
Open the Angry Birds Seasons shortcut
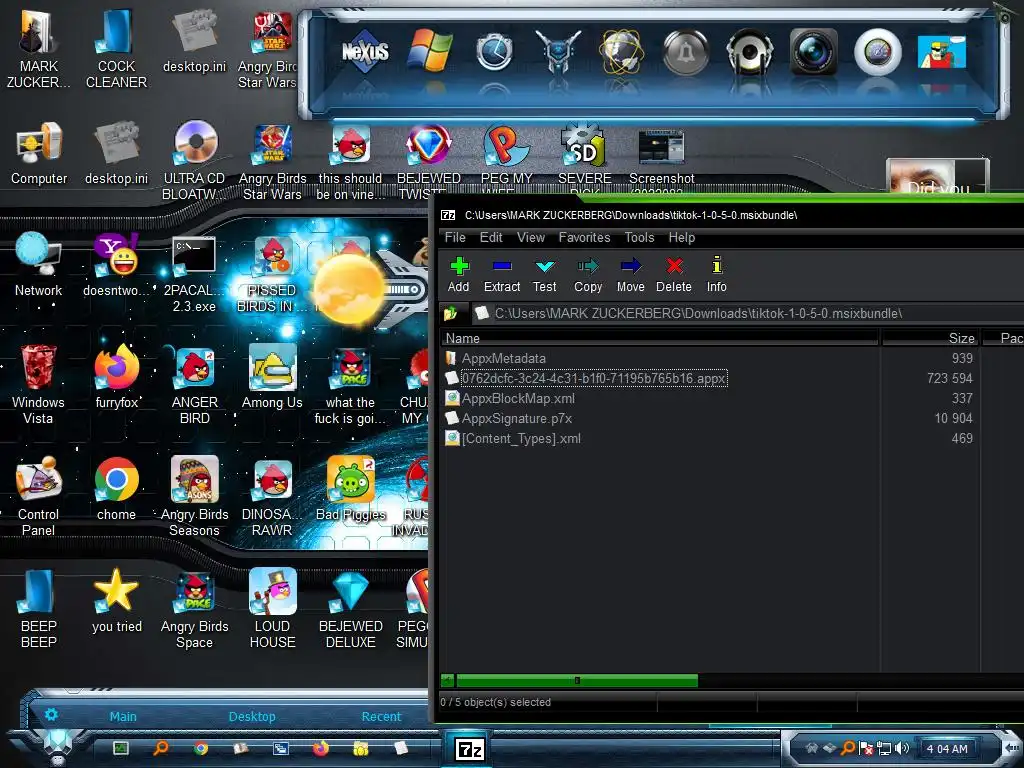194,496
